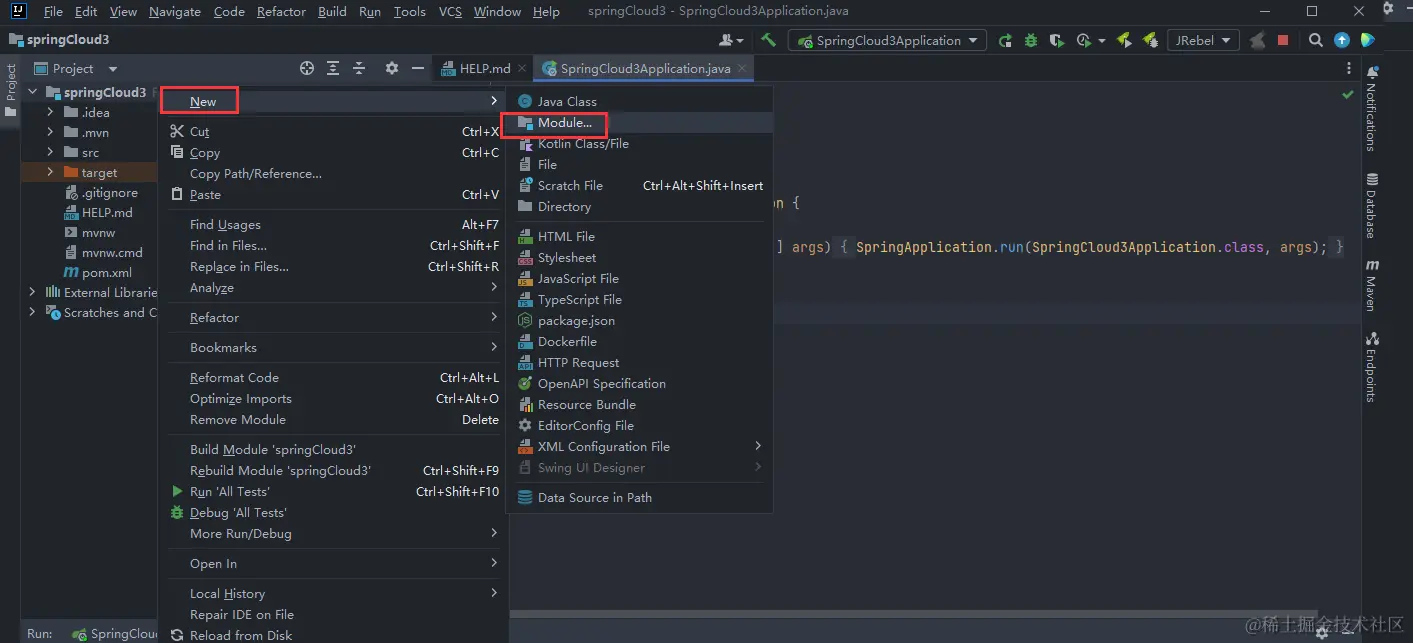This screenshot has width=1413, height=643.
Task: Click the Profiler run icon
Action: pyautogui.click(x=1083, y=40)
